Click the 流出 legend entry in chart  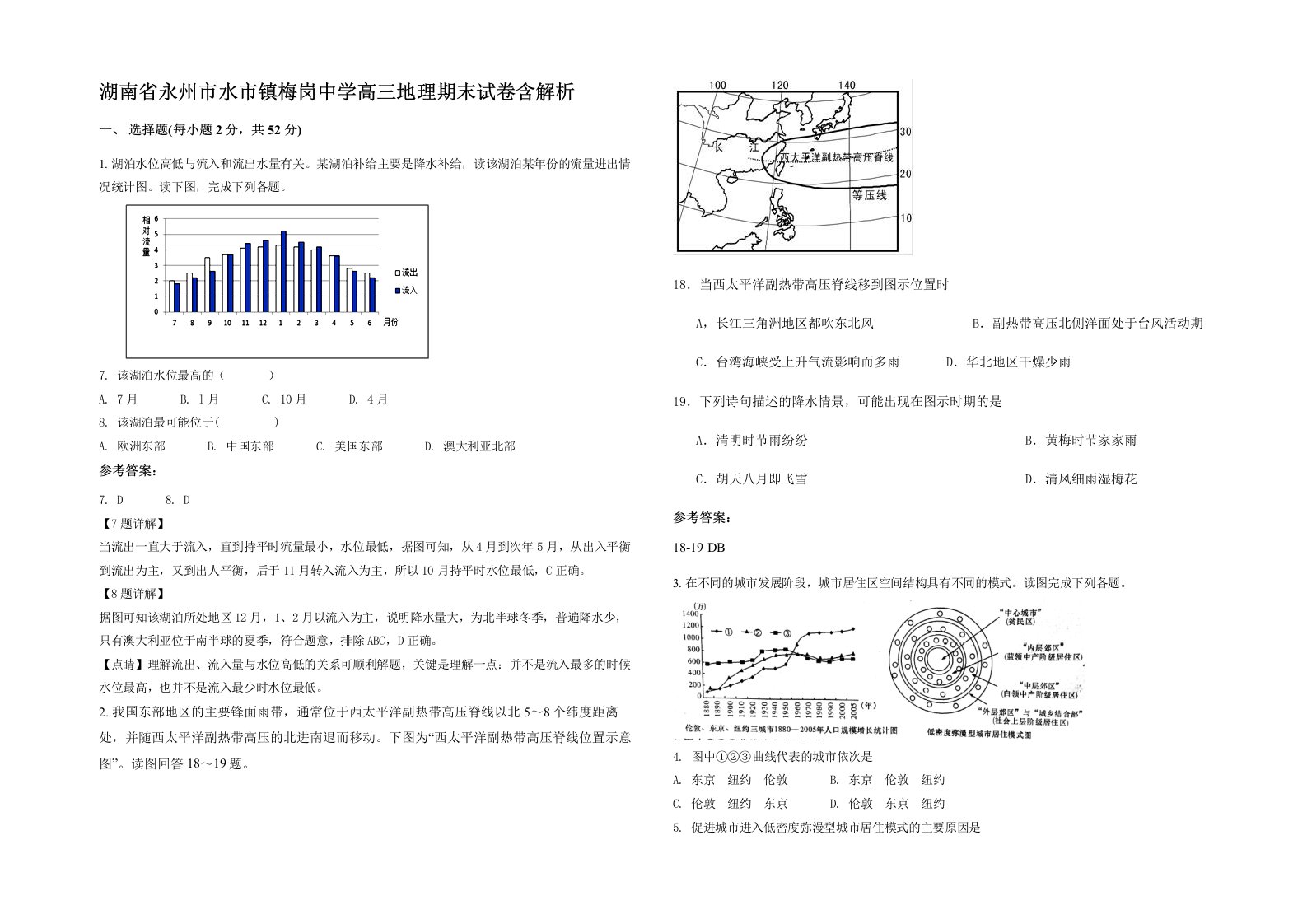(406, 273)
